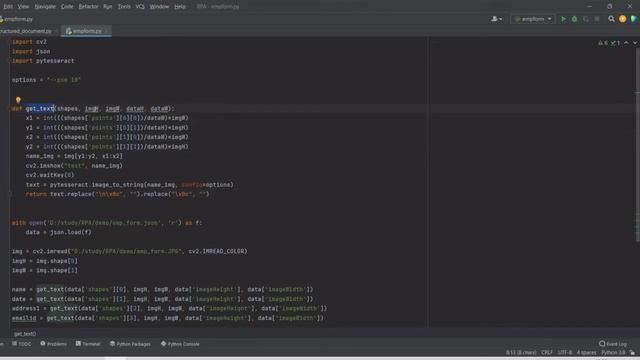Click the orange update notification icon
640x360 pixels.
[x=622, y=19]
